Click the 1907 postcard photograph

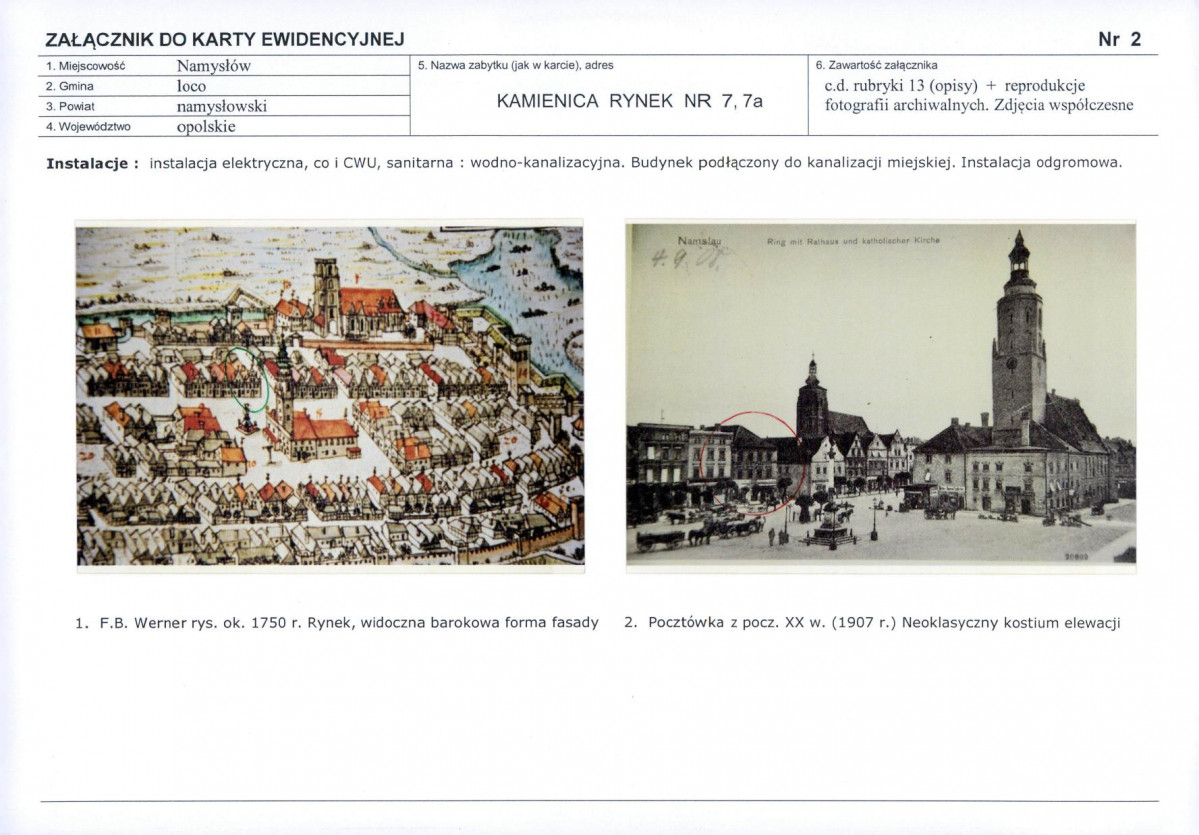pyautogui.click(x=880, y=395)
